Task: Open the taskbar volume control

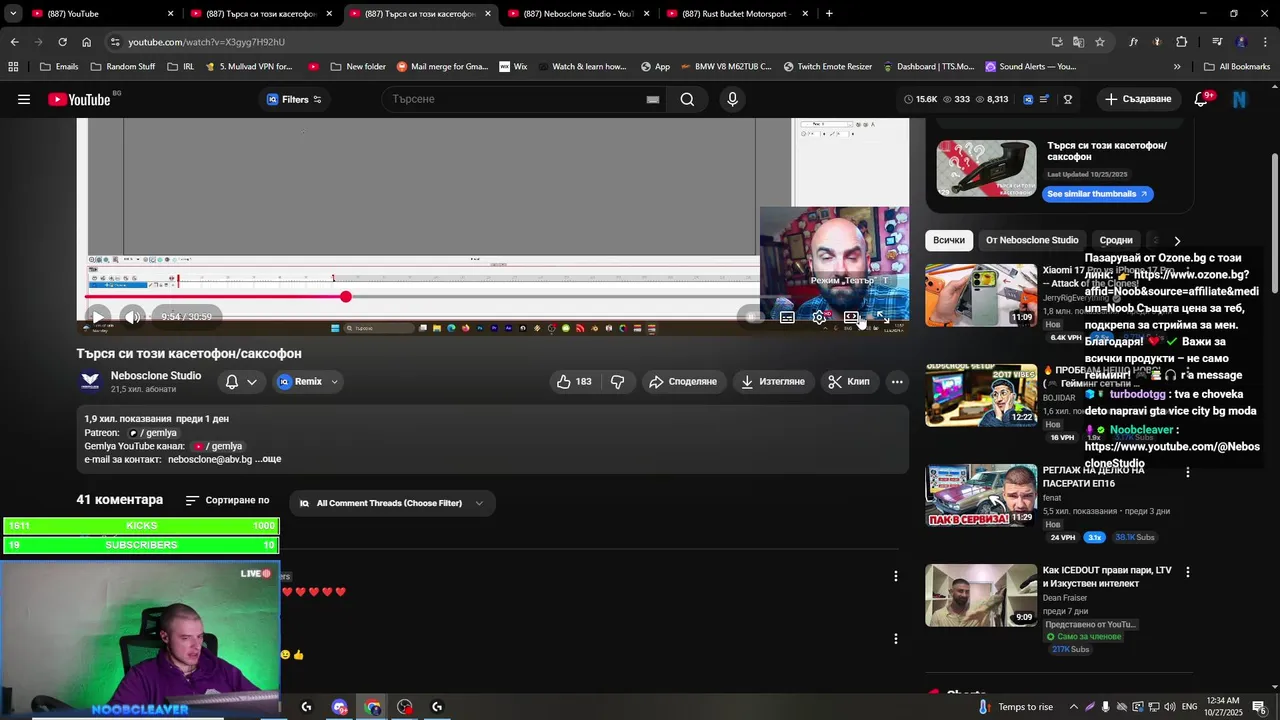Action: tap(1169, 707)
